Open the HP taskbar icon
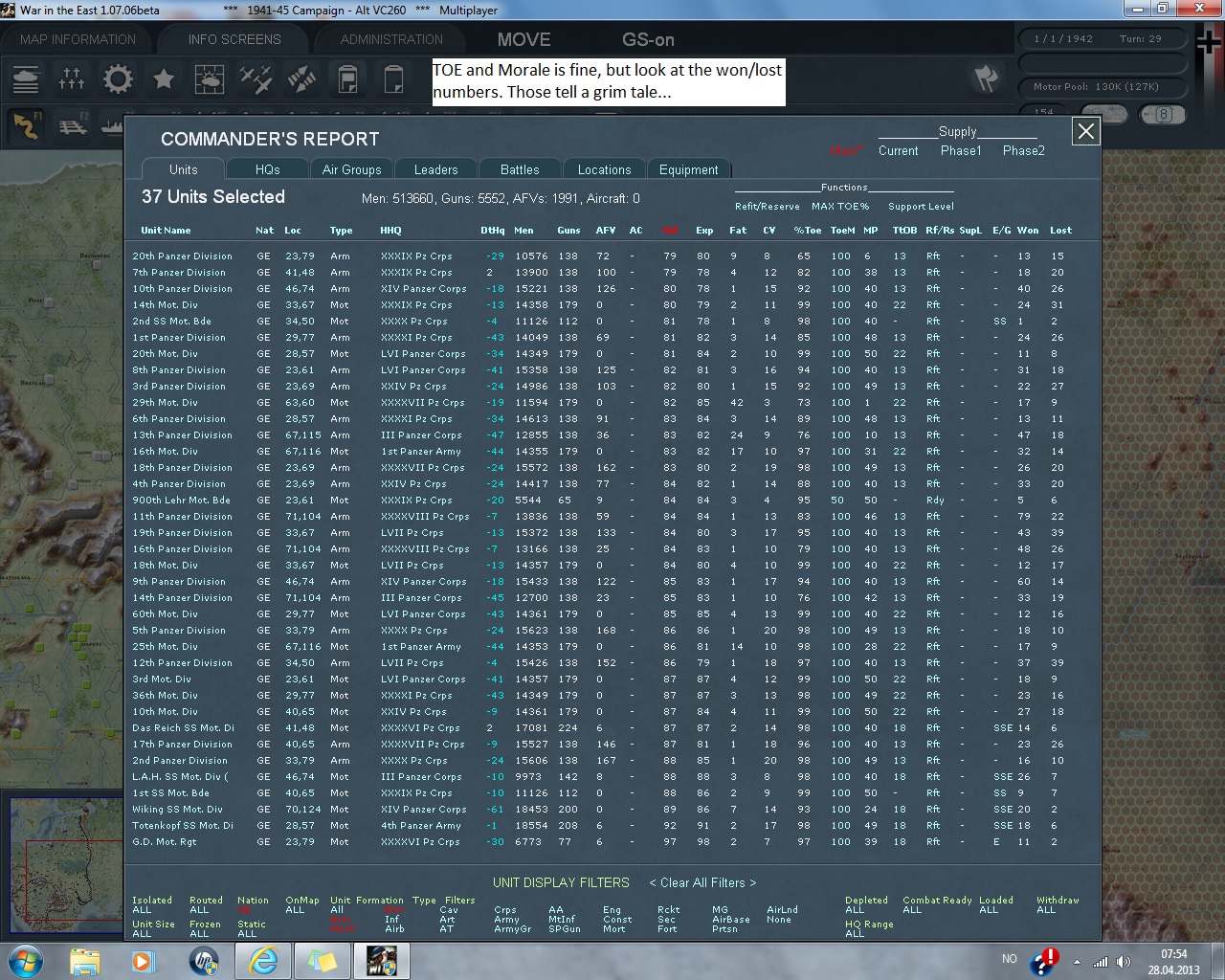 [x=204, y=961]
